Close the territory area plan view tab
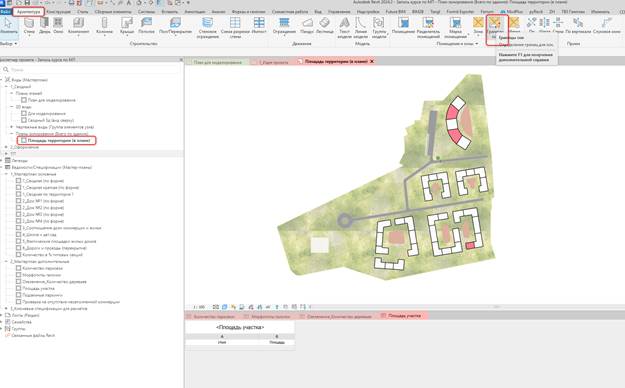The width and height of the screenshot is (625, 388). coord(372,61)
